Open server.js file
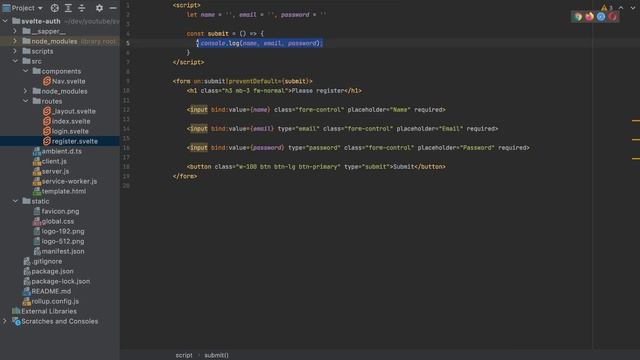This screenshot has height=360, width=640. pyautogui.click(x=55, y=171)
